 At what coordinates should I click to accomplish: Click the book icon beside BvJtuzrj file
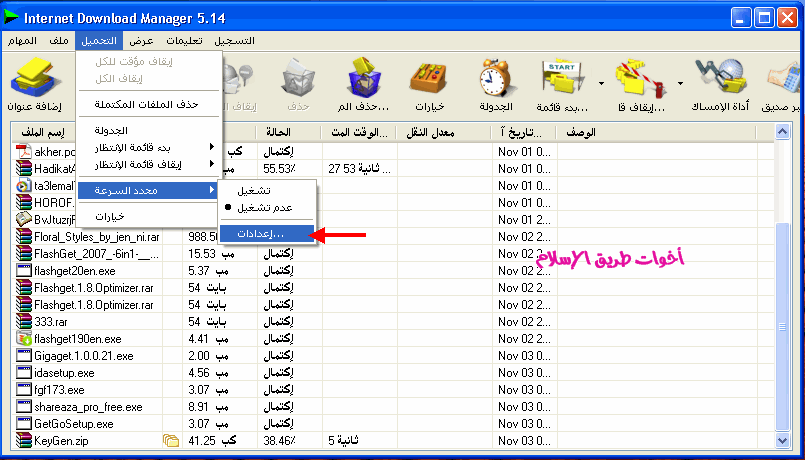pos(24,219)
